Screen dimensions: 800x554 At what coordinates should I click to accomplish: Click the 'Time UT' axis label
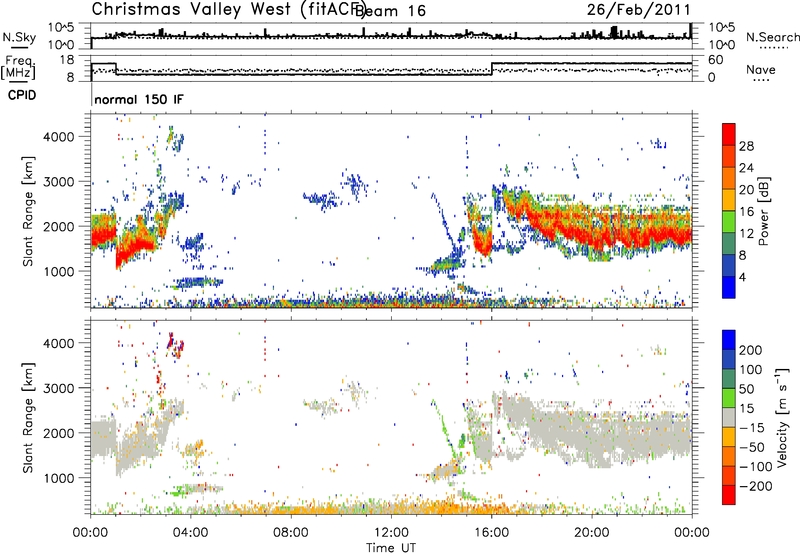point(391,548)
